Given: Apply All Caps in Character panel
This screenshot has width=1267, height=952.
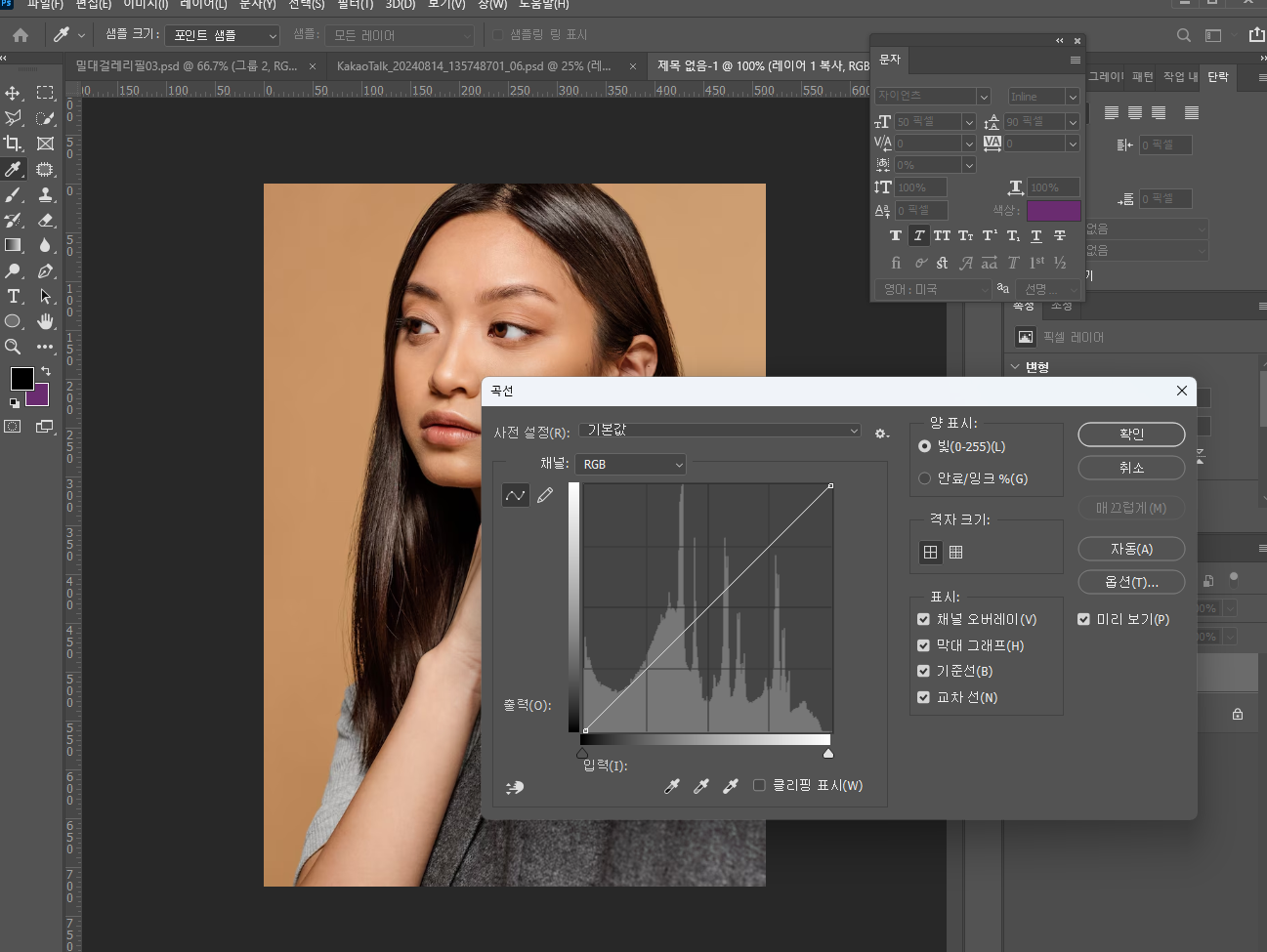Looking at the screenshot, I should pyautogui.click(x=942, y=235).
